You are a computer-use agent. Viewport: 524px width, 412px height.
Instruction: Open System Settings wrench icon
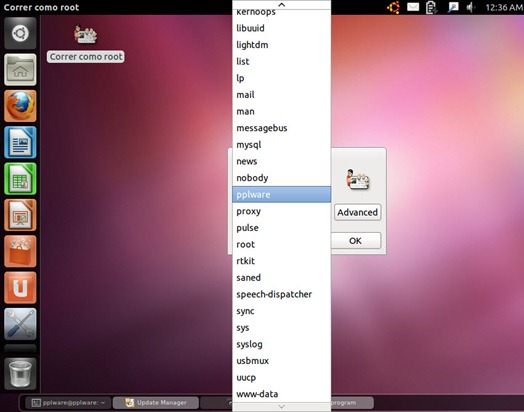(x=20, y=324)
